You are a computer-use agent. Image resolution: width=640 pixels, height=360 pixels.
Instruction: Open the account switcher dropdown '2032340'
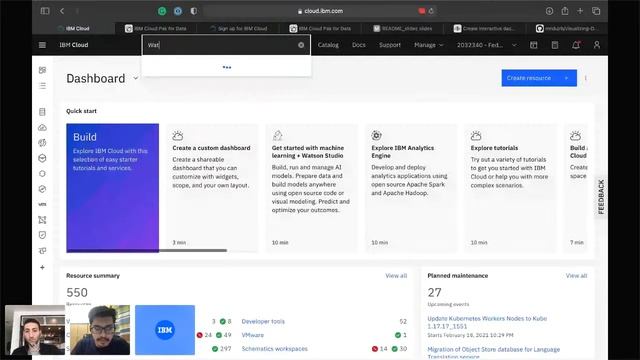(x=487, y=45)
